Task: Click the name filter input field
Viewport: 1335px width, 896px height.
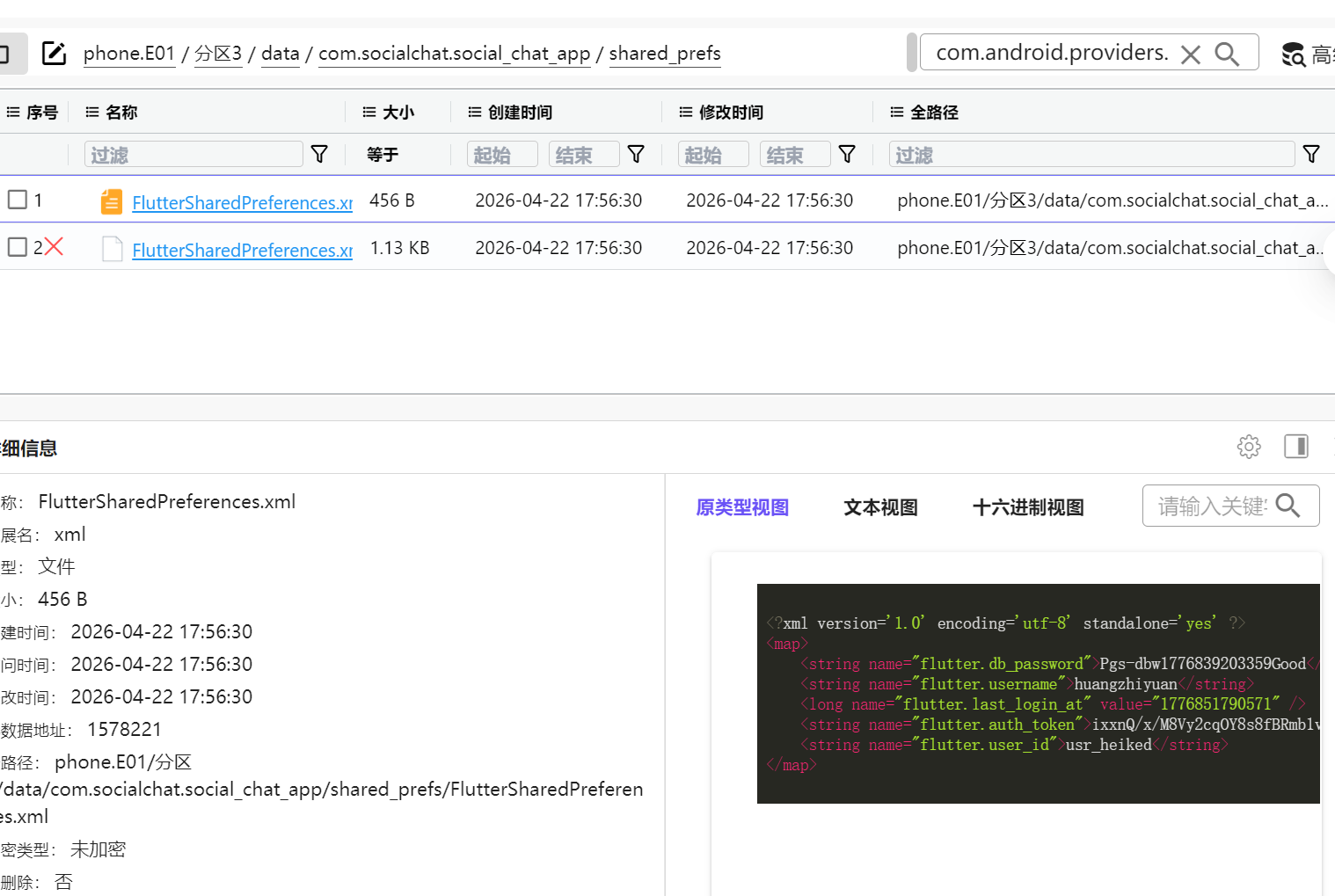Action: pyautogui.click(x=194, y=155)
